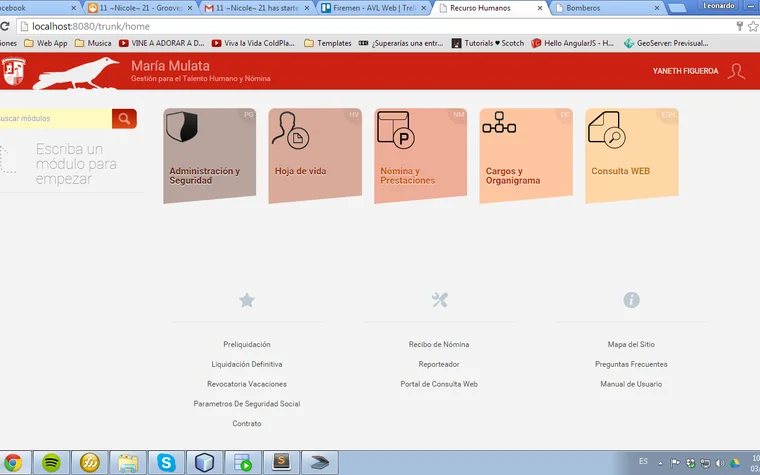Open the Consulta WEB module tile
The height and width of the screenshot is (475, 760).
(632, 155)
